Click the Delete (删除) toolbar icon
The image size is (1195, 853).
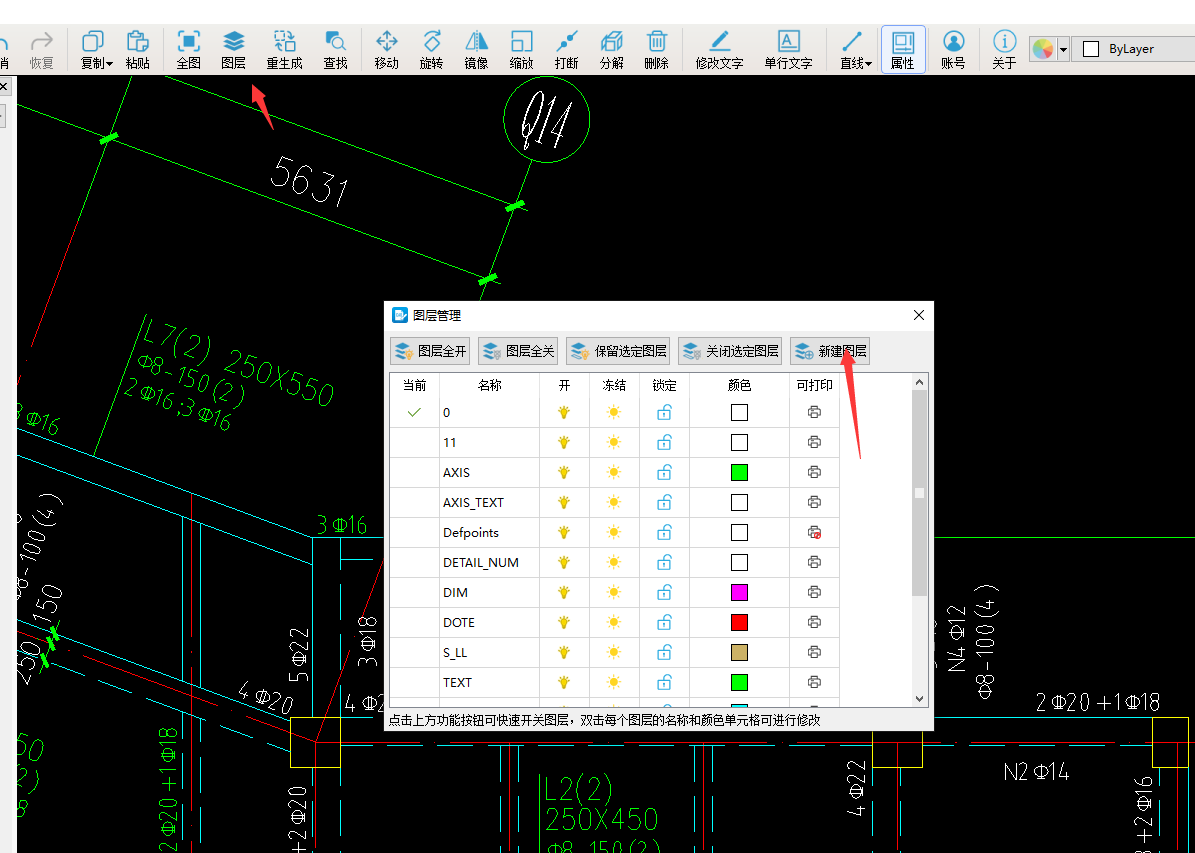click(x=656, y=50)
